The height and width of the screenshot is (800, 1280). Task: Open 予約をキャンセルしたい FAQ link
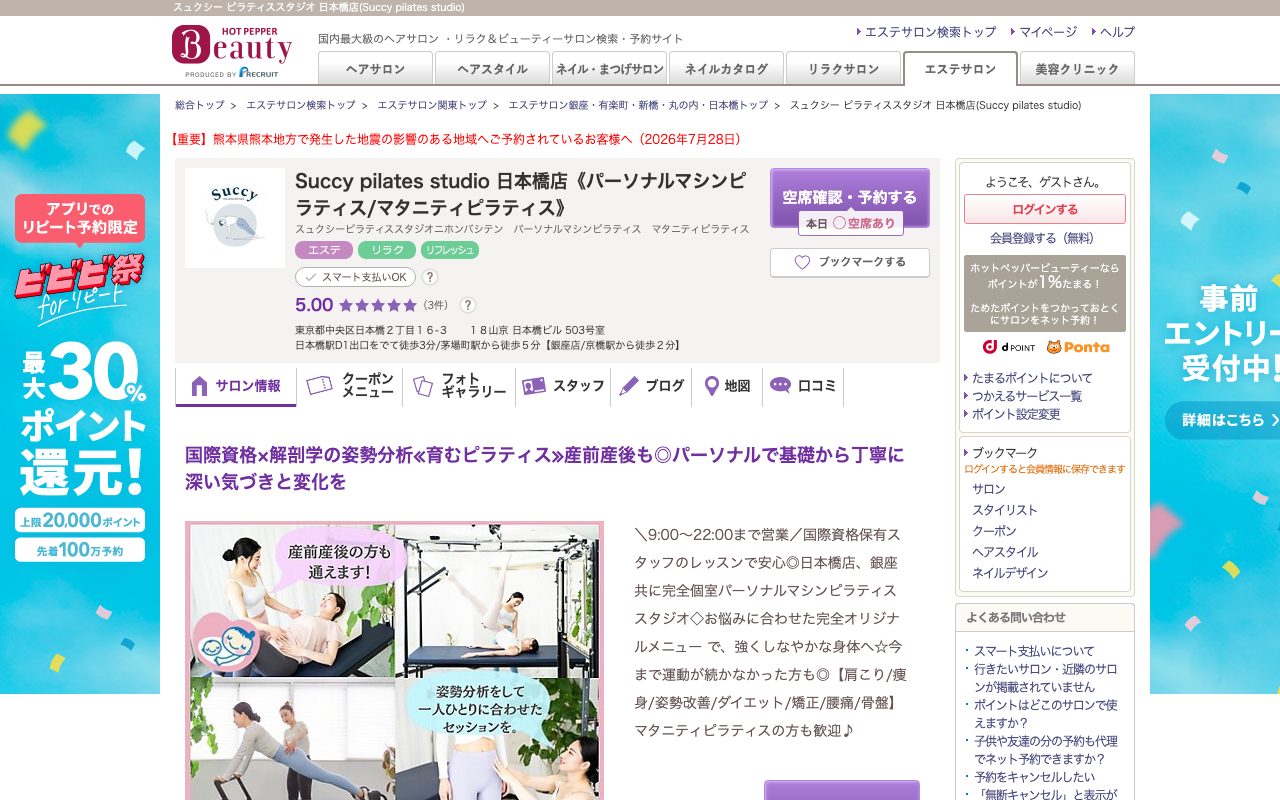[x=1034, y=777]
